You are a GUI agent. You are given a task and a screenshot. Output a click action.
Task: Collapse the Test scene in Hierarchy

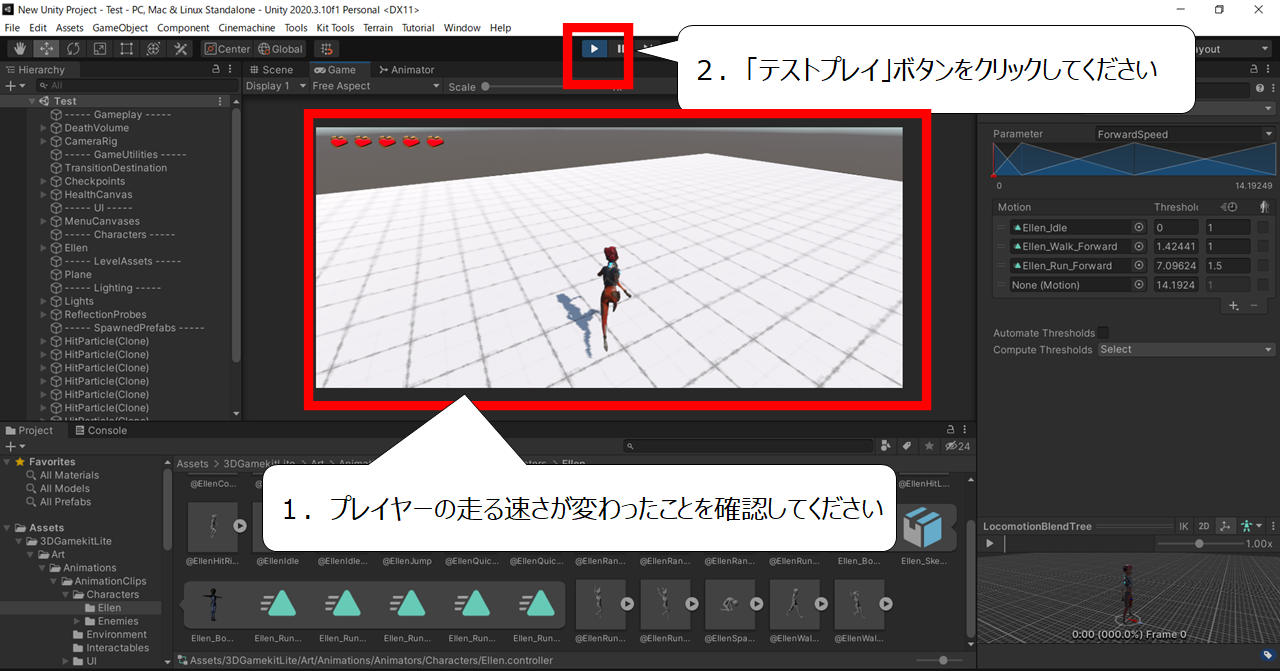click(x=32, y=101)
